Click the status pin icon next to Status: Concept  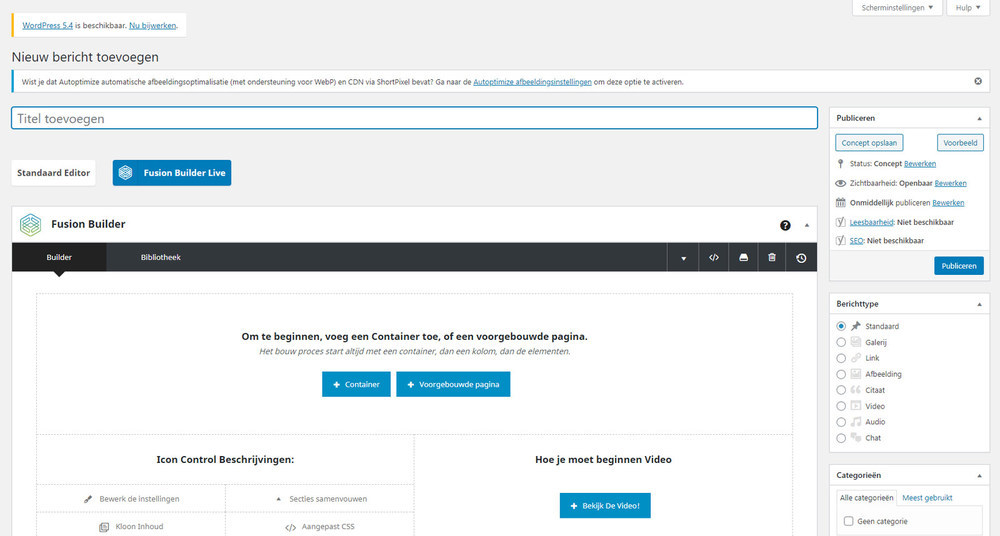[841, 163]
